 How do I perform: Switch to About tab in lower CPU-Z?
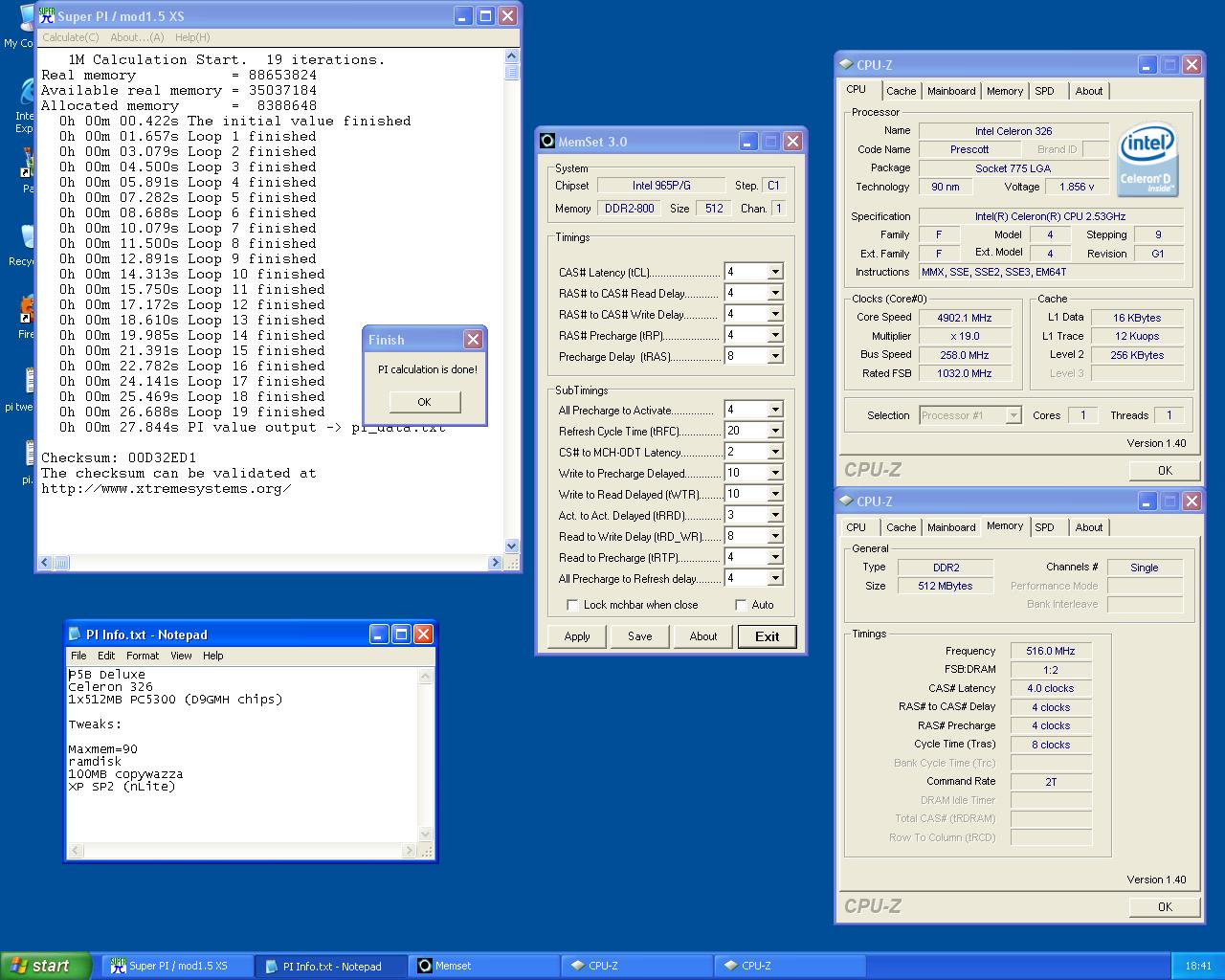(1089, 527)
